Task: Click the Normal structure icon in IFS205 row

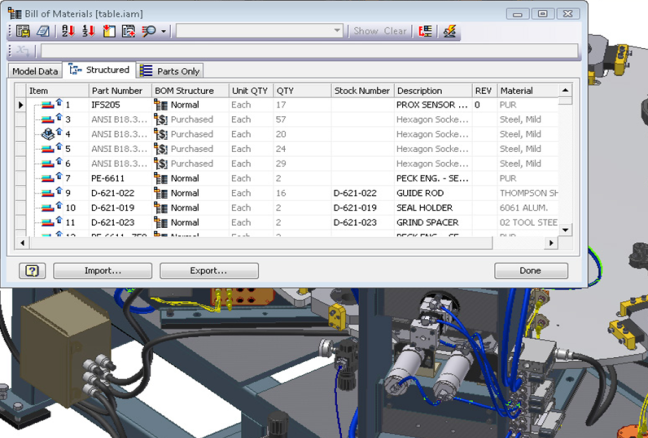Action: (x=161, y=105)
